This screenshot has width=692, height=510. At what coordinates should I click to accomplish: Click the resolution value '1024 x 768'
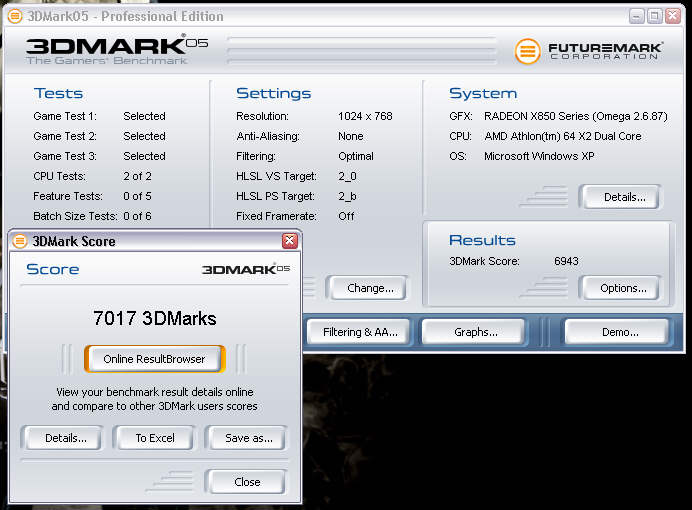click(365, 116)
